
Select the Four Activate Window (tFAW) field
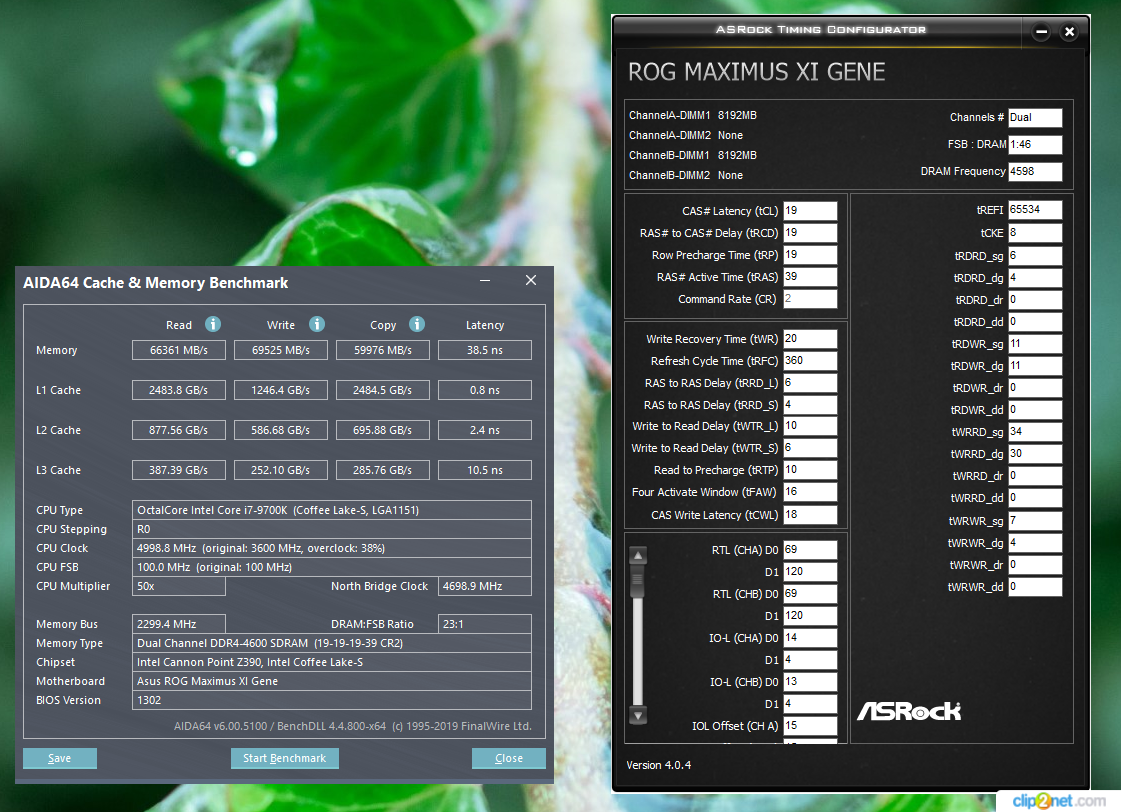click(810, 492)
